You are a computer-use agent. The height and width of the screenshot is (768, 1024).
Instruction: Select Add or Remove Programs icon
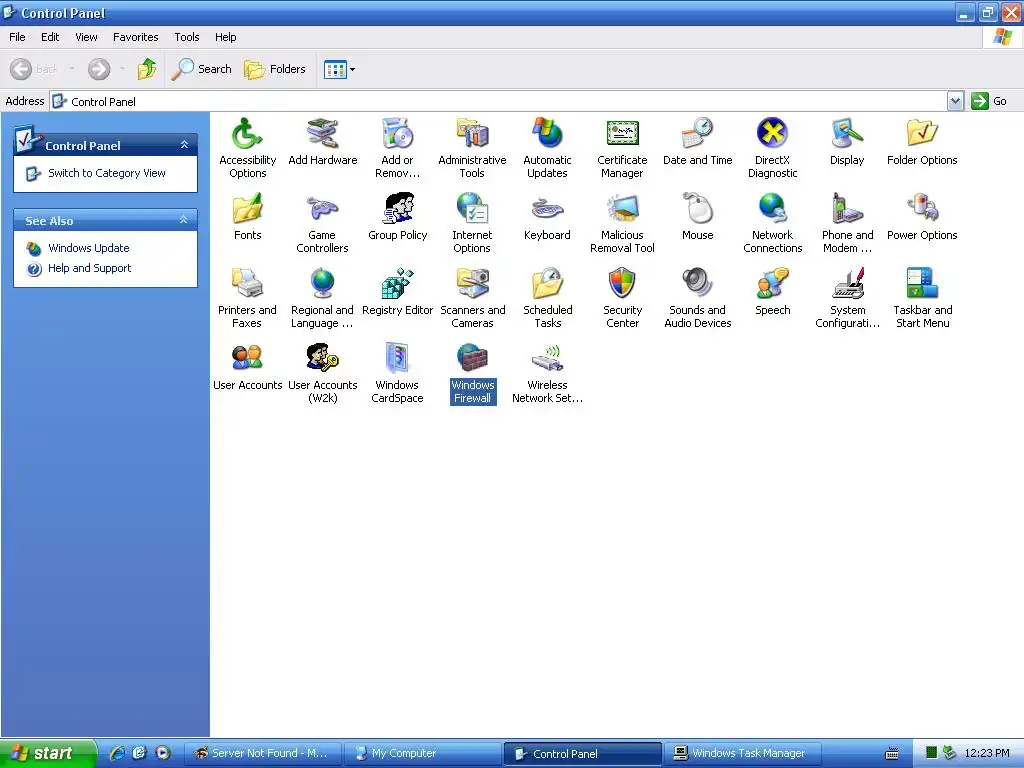(397, 134)
